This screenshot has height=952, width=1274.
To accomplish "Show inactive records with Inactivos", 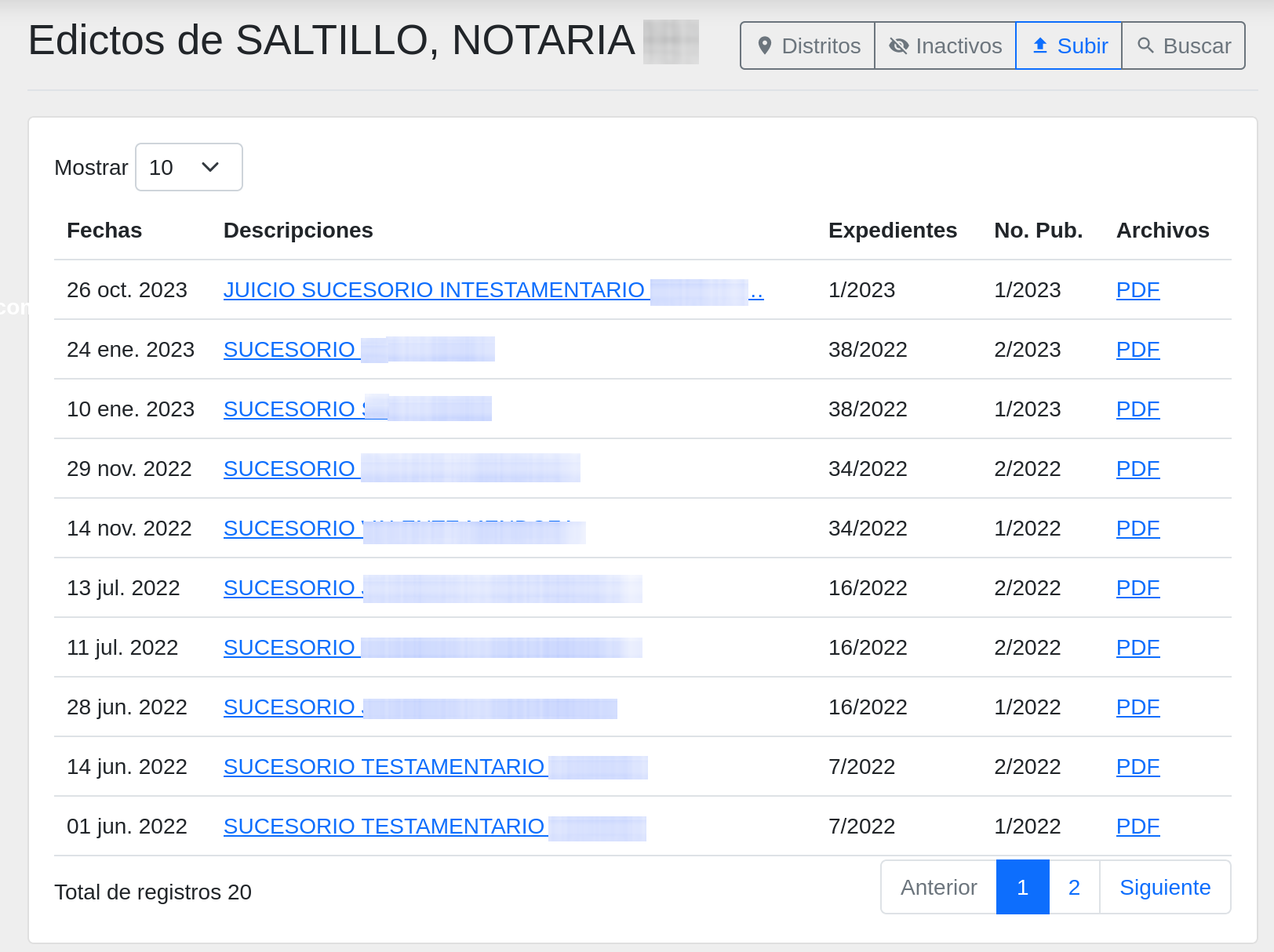I will click(x=945, y=45).
